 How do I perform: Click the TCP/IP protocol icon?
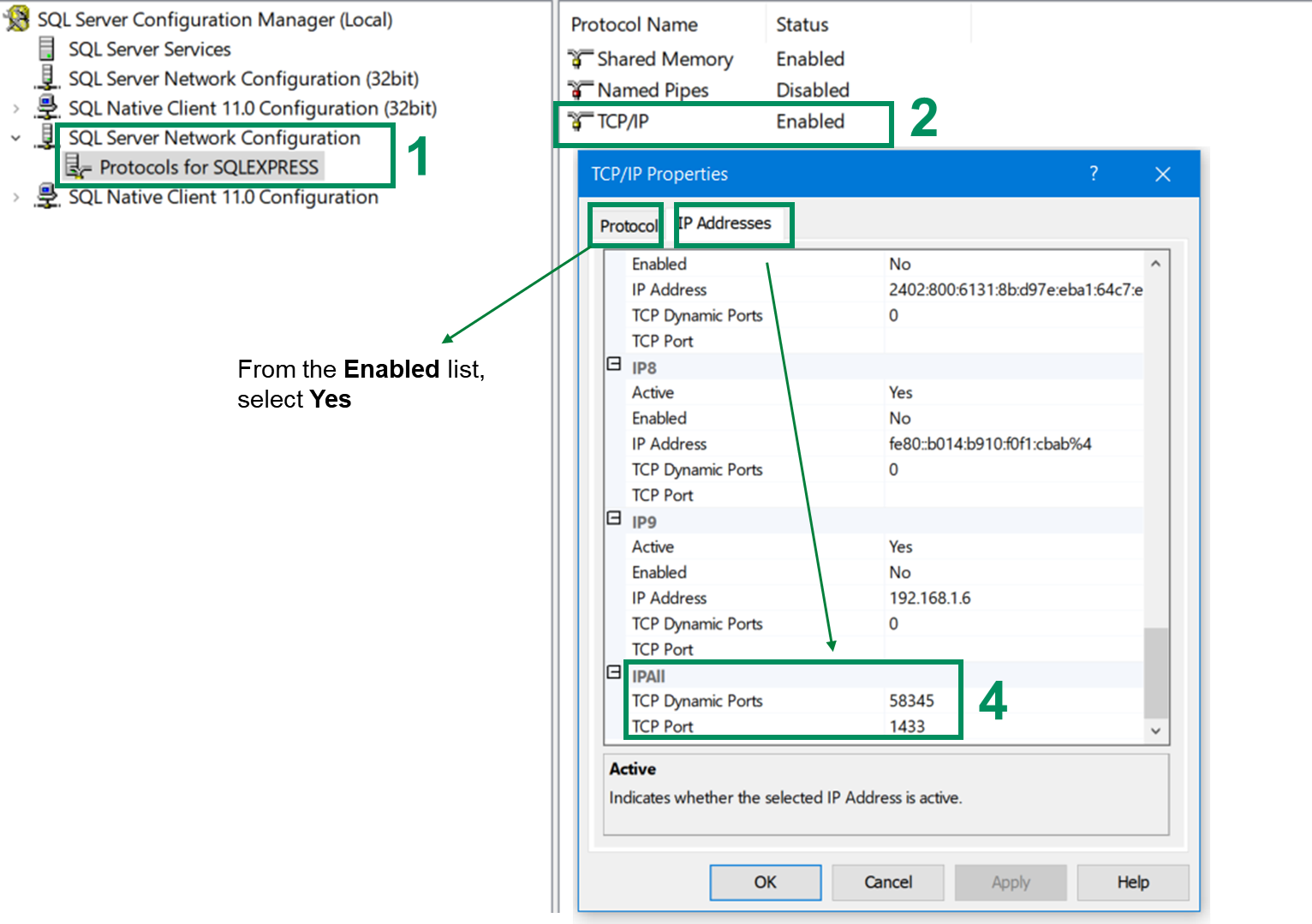[581, 122]
